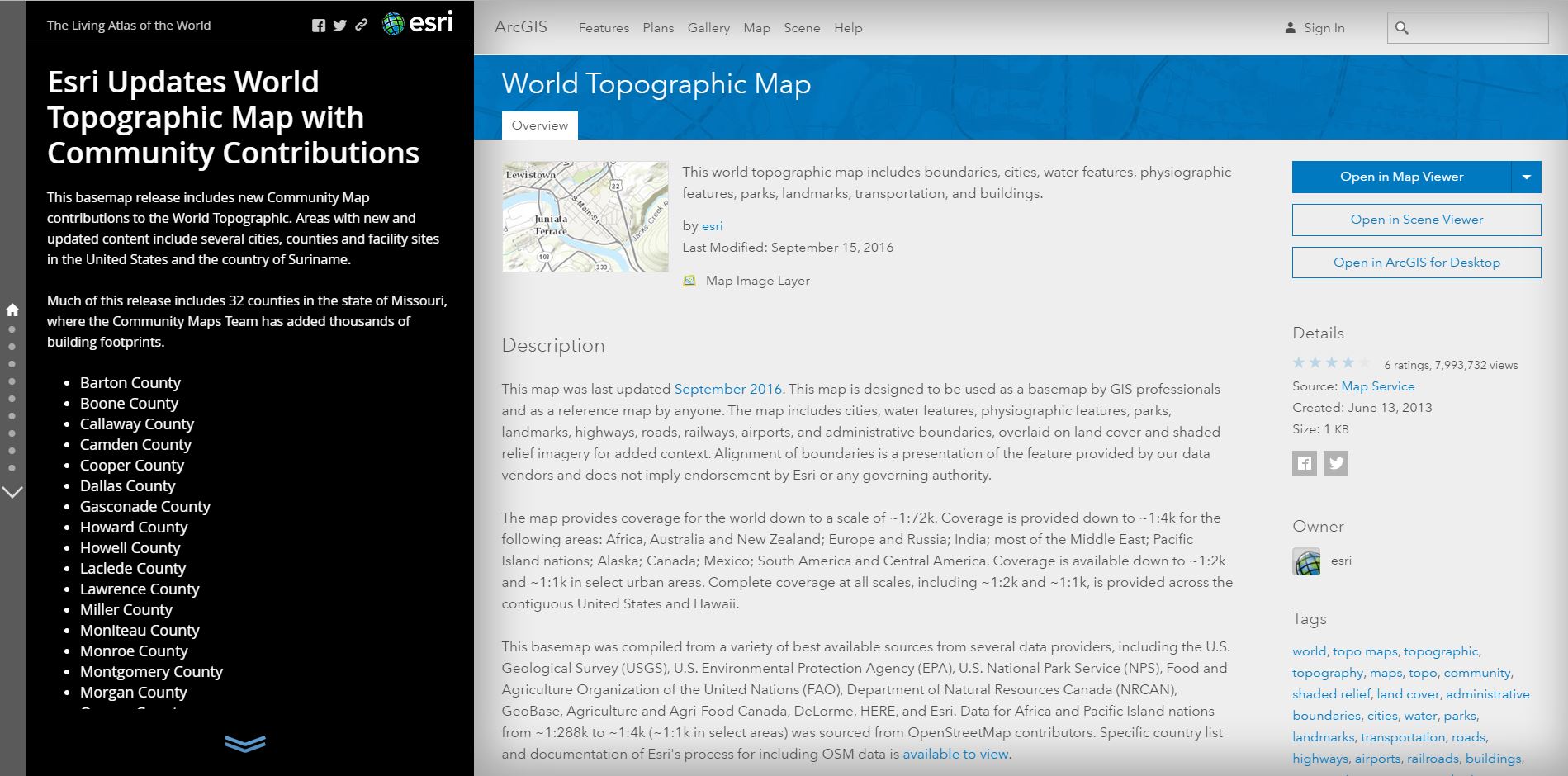Click the 'buildings' tag

[x=1493, y=759]
